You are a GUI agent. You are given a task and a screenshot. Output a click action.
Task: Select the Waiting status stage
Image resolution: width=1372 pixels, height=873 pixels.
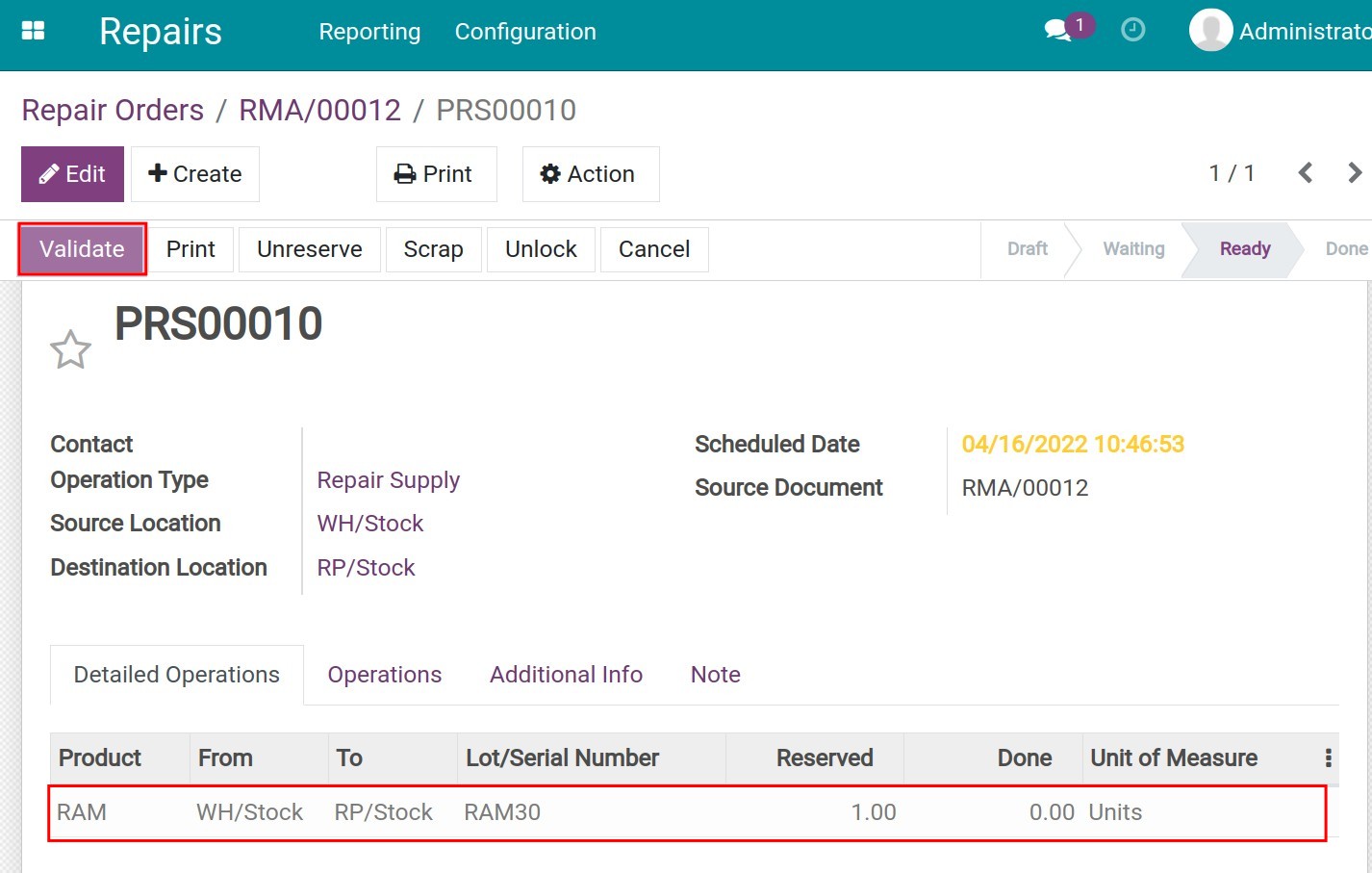(1133, 249)
